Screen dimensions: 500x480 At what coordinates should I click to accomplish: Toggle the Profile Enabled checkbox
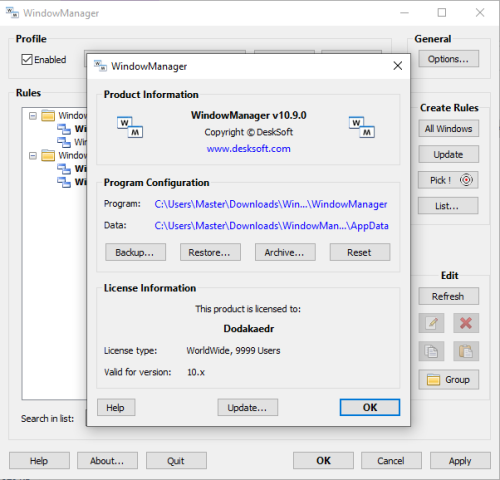point(27,60)
